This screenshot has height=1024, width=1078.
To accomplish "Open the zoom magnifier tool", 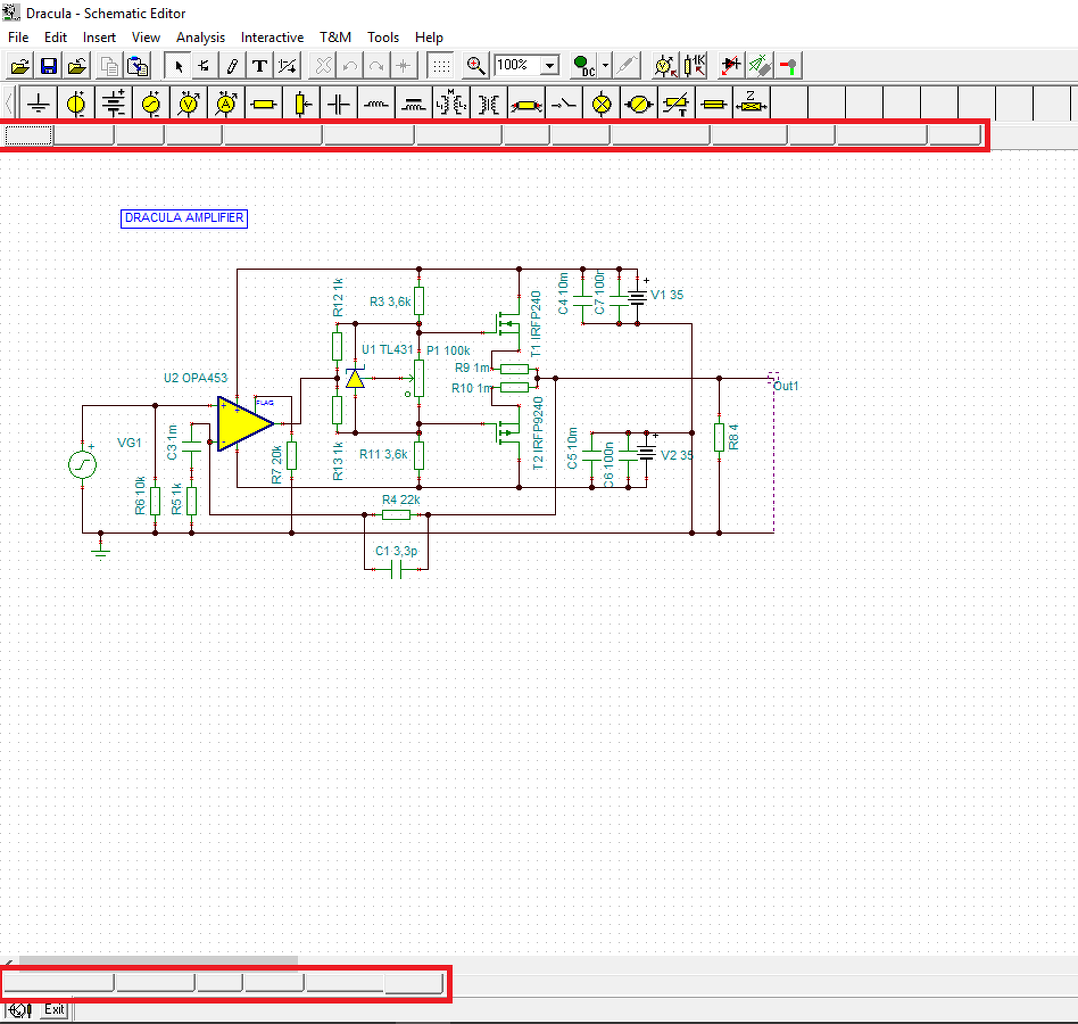I will pos(475,66).
